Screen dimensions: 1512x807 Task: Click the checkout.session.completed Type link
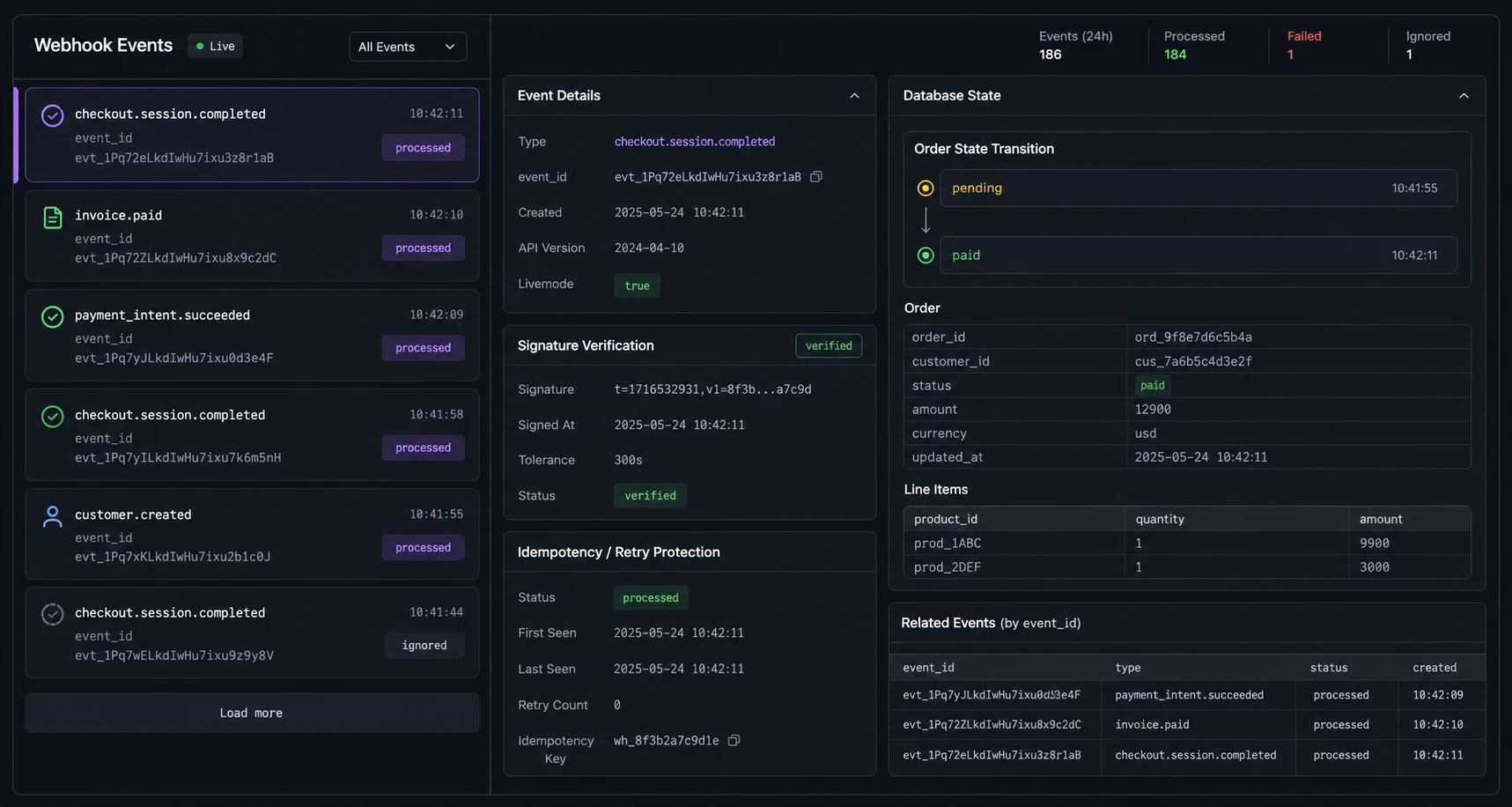click(695, 142)
